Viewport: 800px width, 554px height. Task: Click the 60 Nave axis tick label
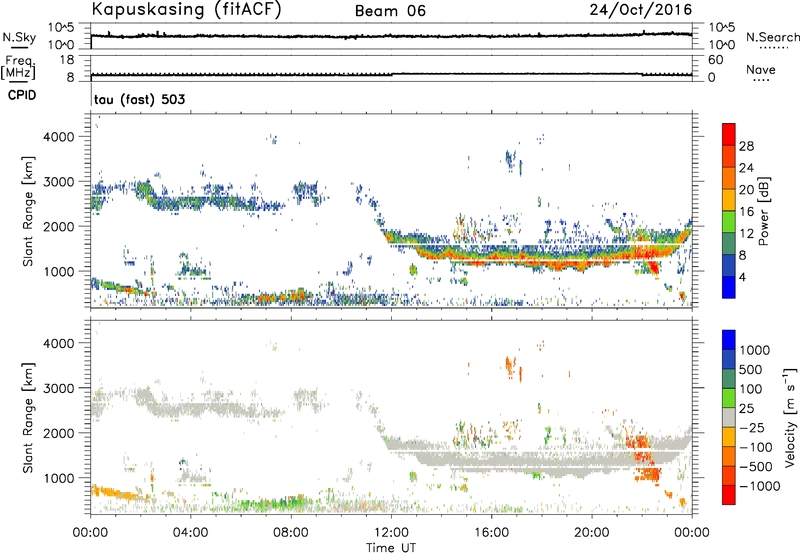[x=716, y=60]
